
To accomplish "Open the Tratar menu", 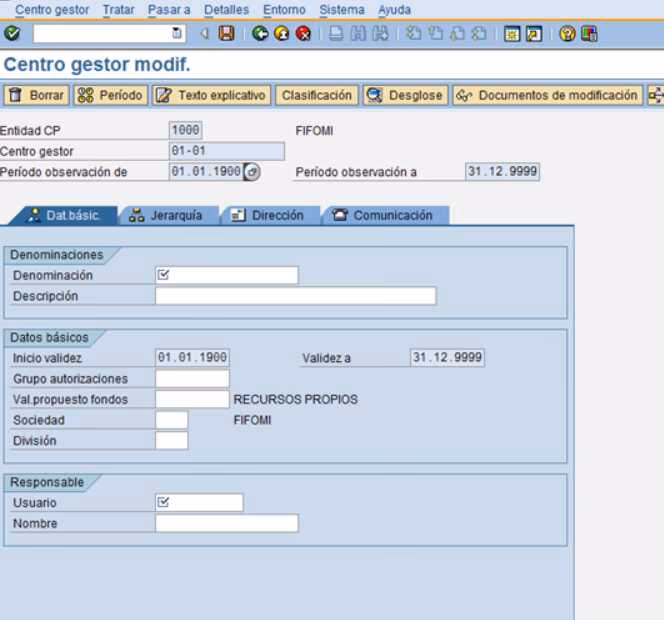I will (x=119, y=10).
